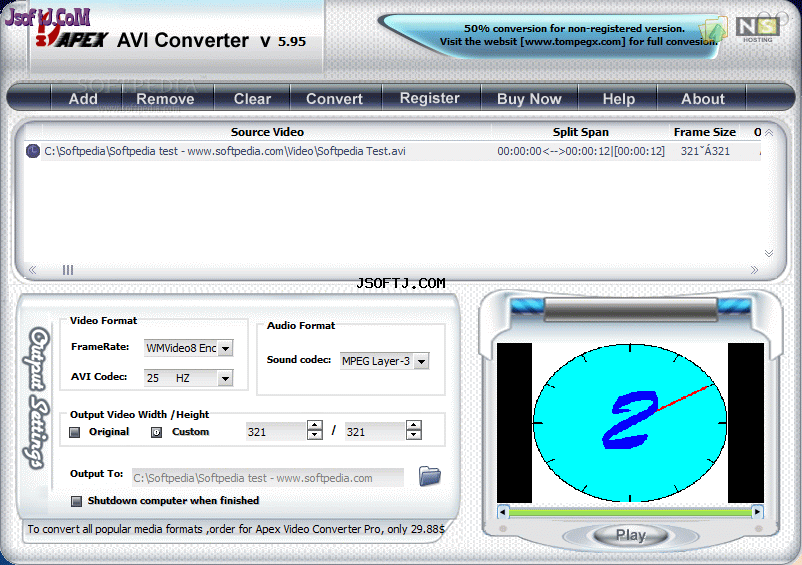Click the green preview seek bar
Screen dimensions: 802x565
pyautogui.click(x=630, y=512)
